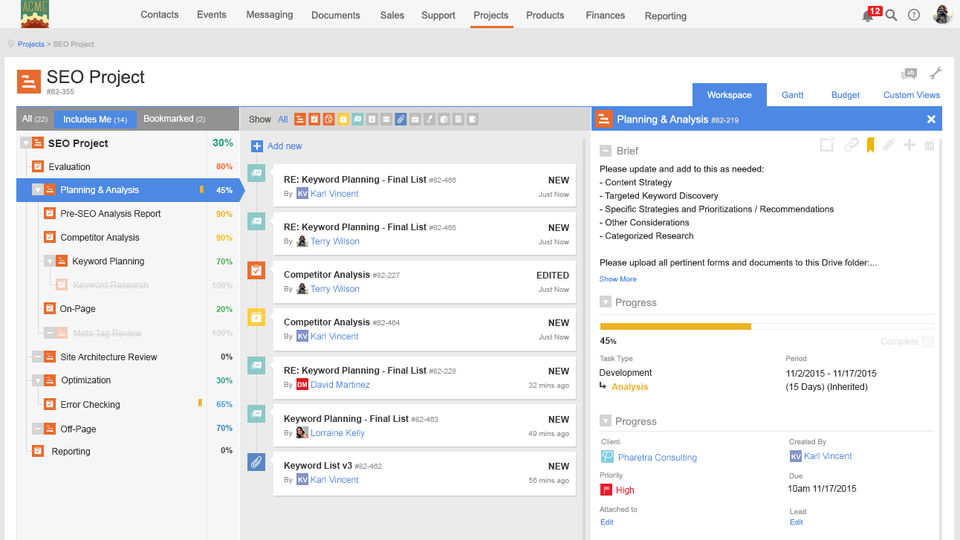Click the message icon beside Keyword Planning - Final List #82-483

click(x=257, y=414)
